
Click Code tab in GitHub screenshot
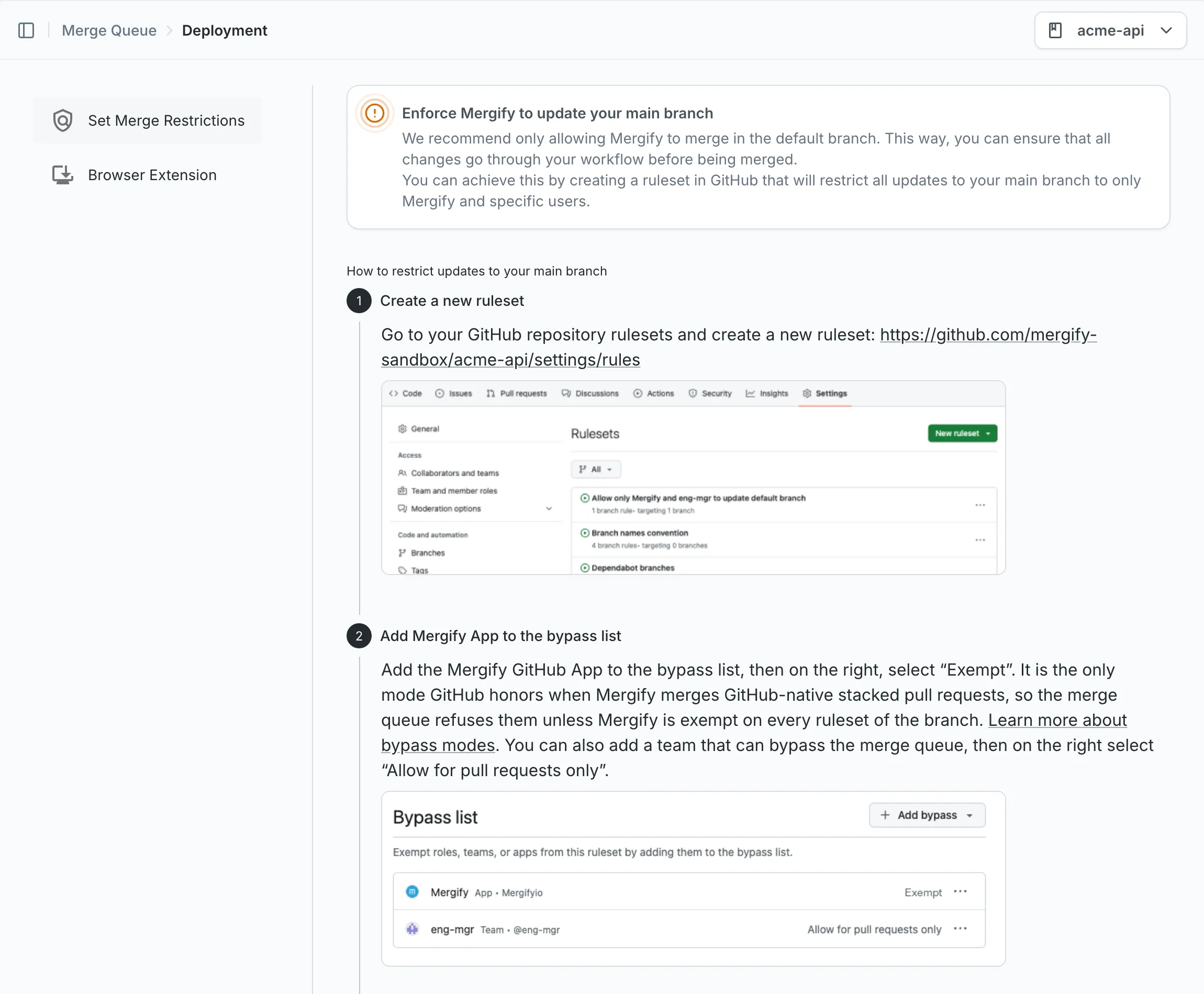click(x=405, y=393)
